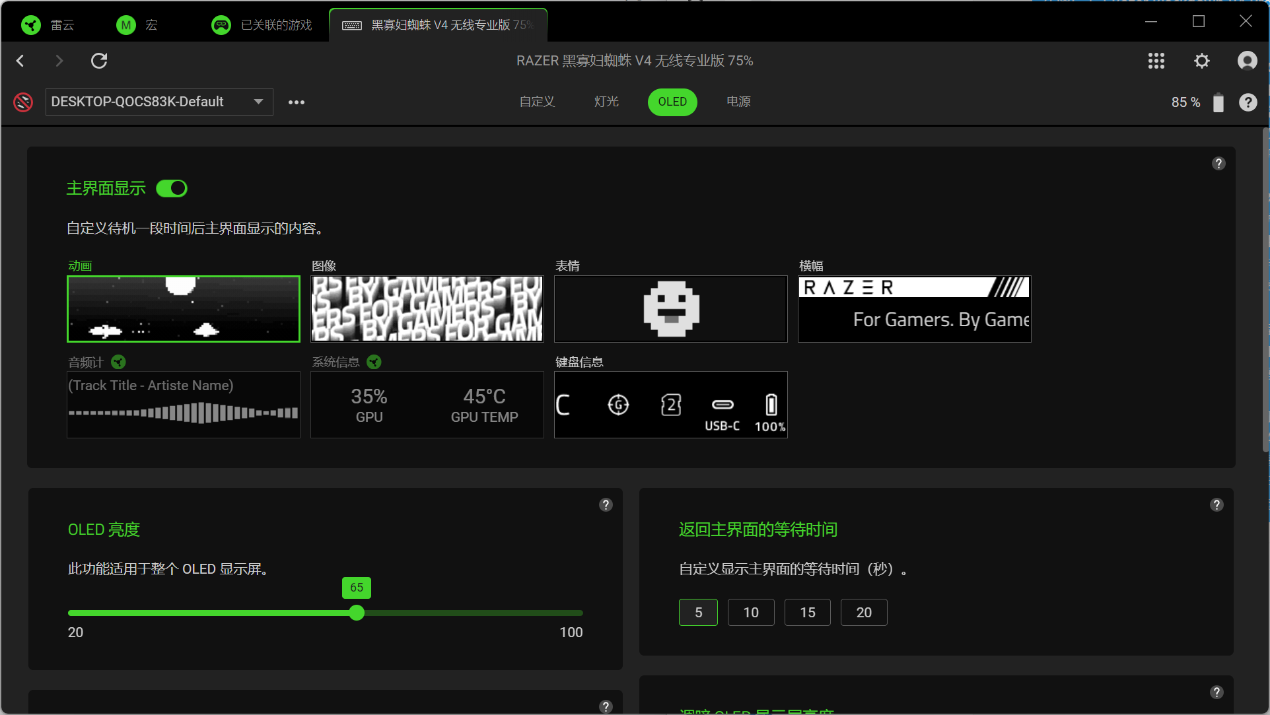Select the 表情 smiley face thumbnail
1270x715 pixels.
pos(671,309)
